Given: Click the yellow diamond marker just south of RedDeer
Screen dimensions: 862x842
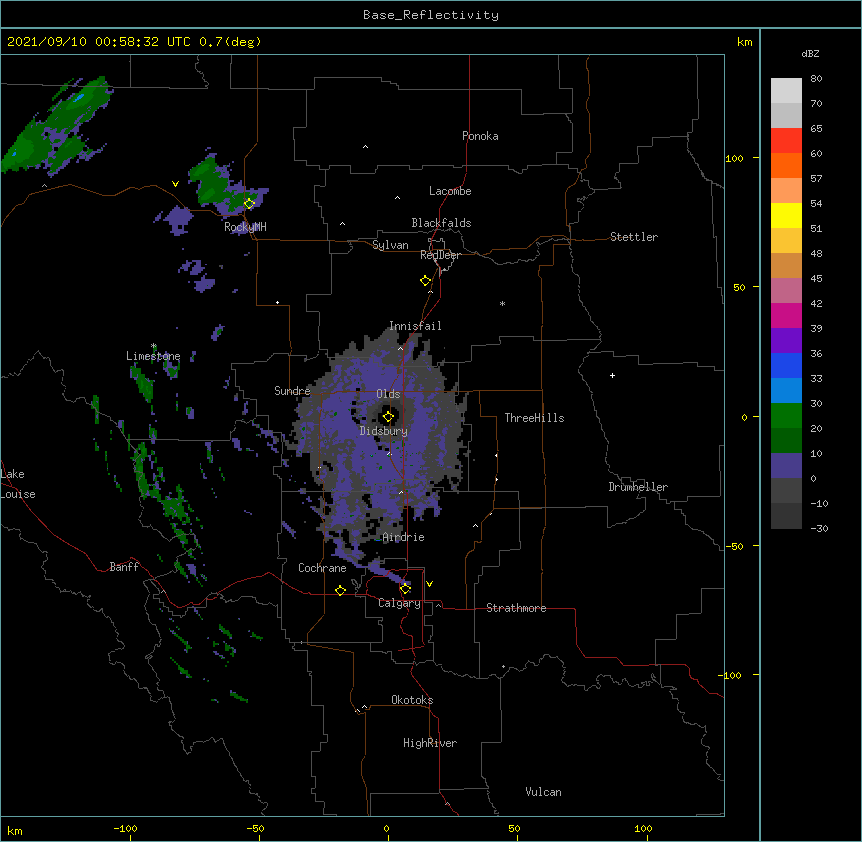Looking at the screenshot, I should (x=426, y=281).
